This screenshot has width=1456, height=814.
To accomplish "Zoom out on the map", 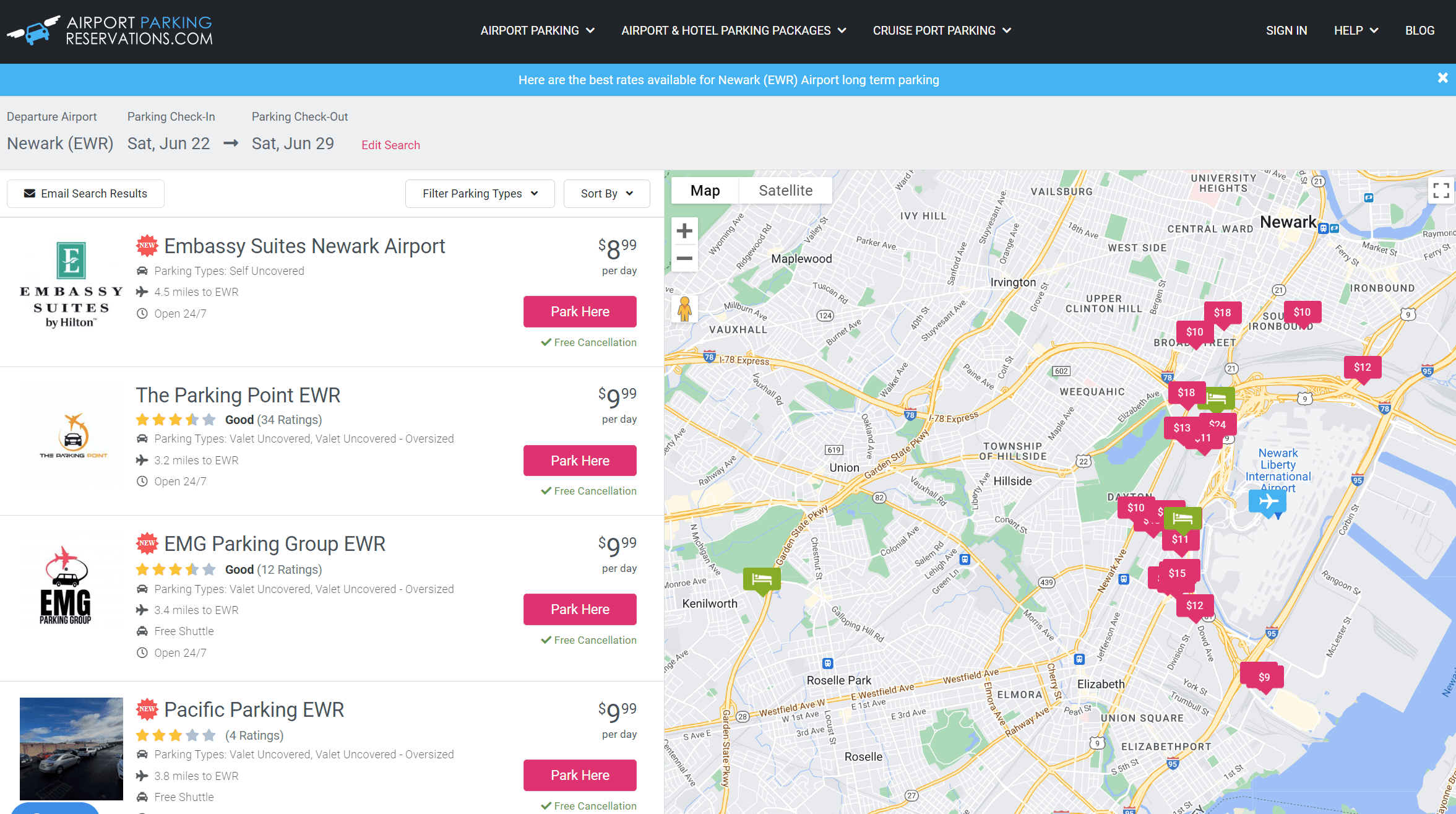I will (684, 259).
